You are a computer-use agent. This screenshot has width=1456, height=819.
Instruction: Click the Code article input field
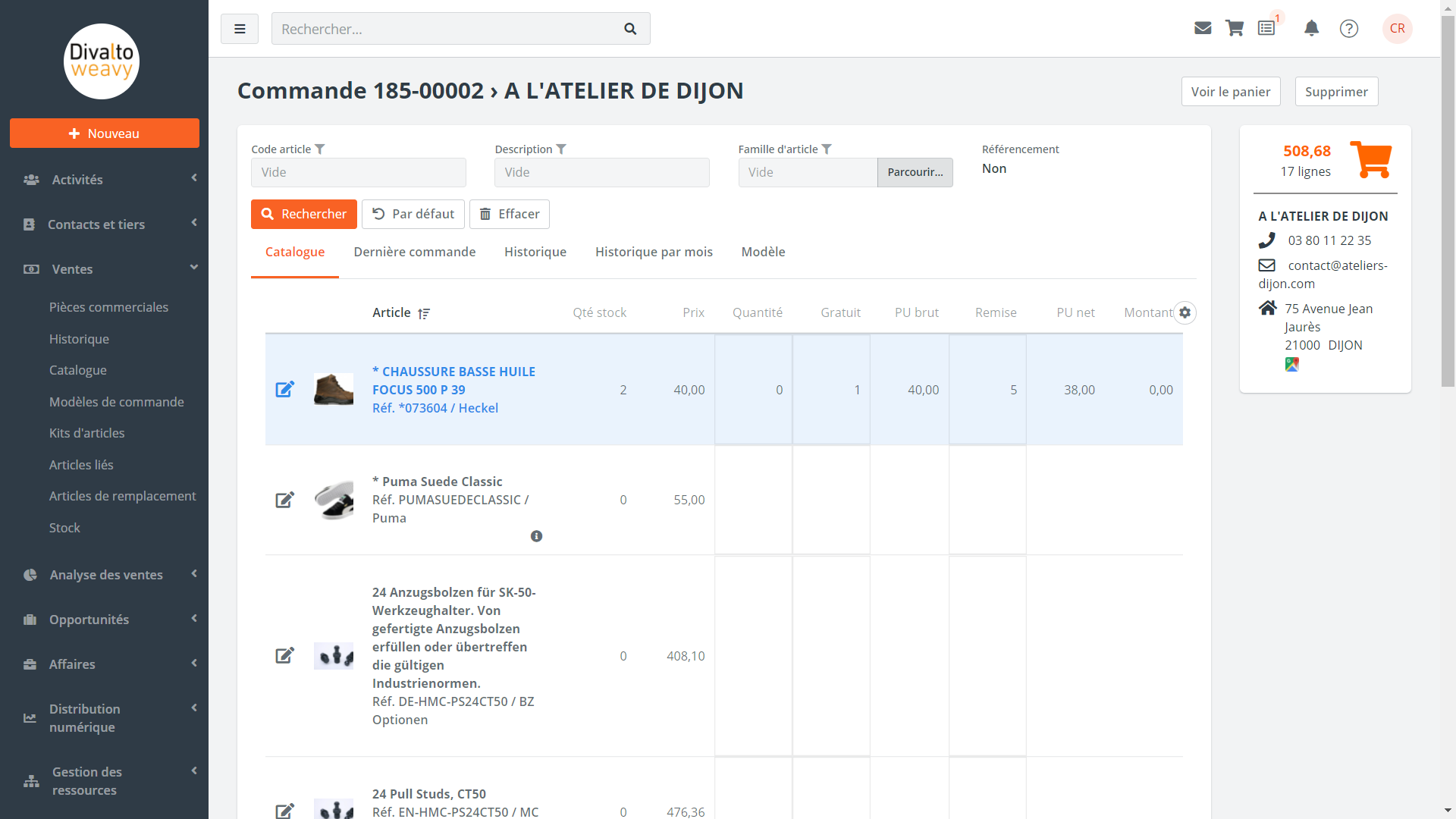coord(358,172)
